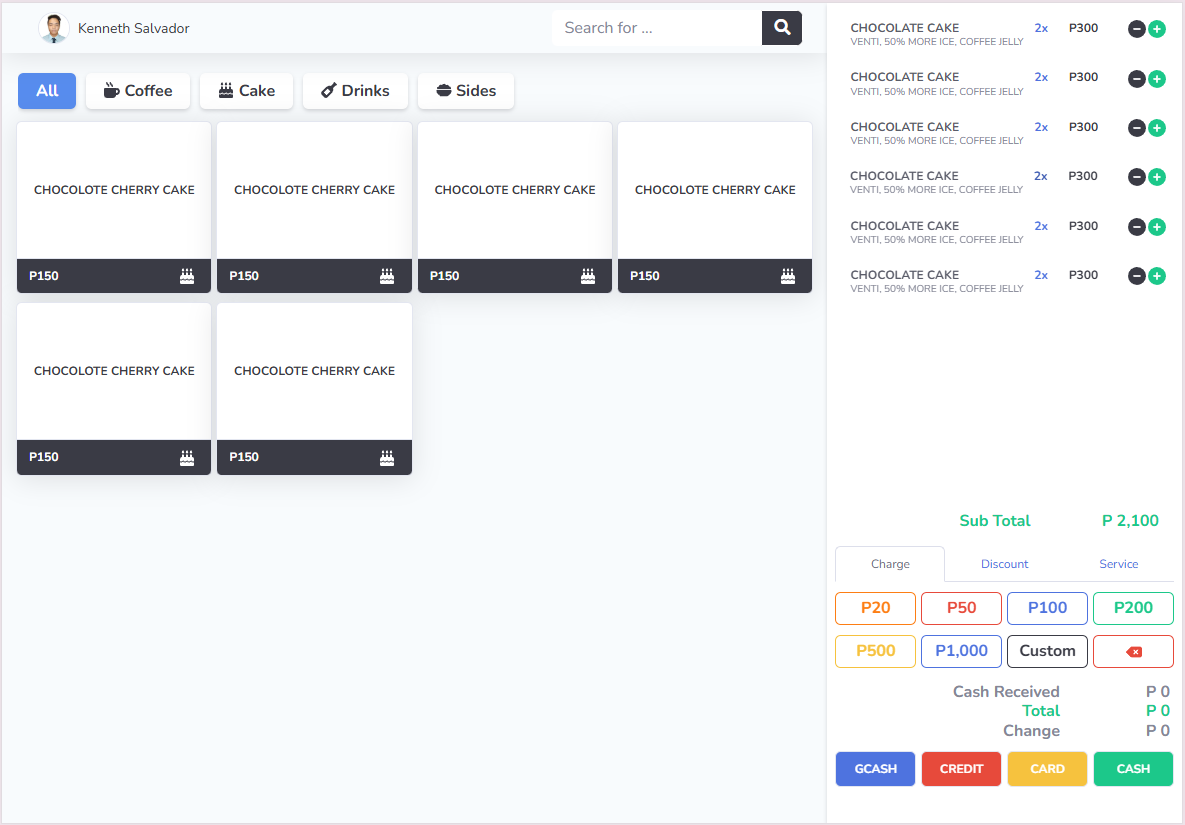Switch to the Discount tab
Screen dimensions: 1185x825
point(1004,564)
